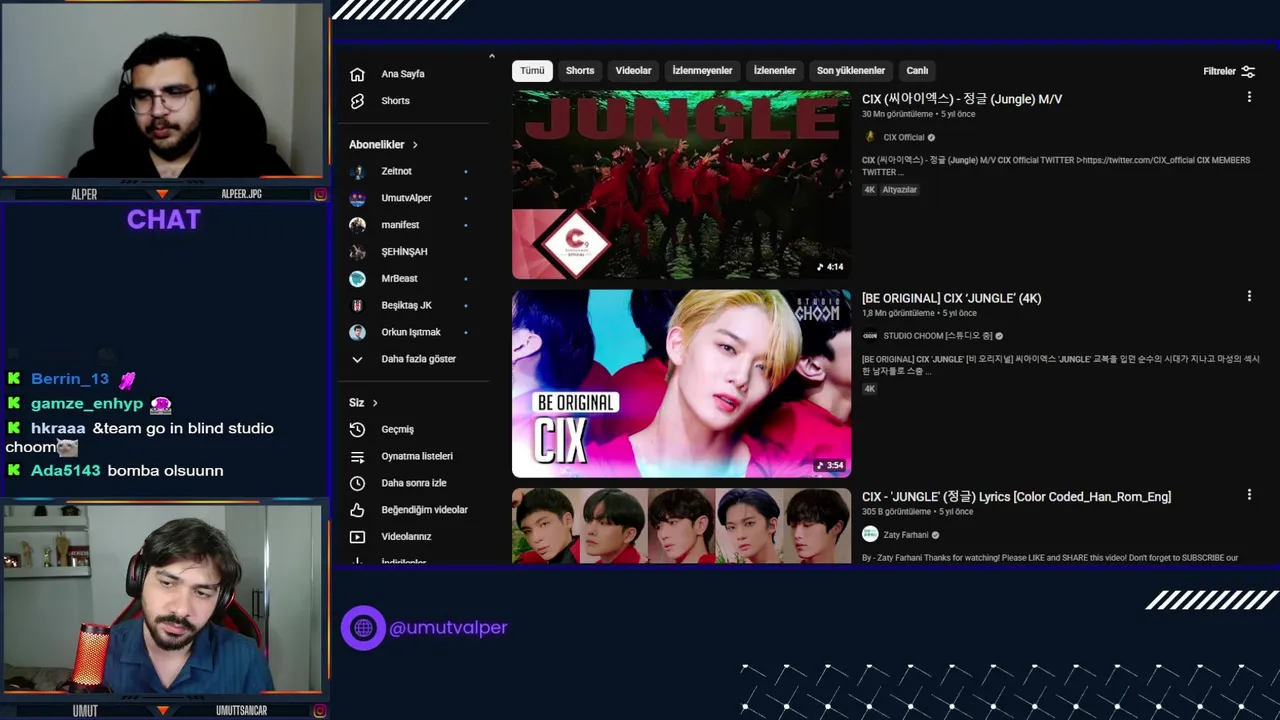The width and height of the screenshot is (1280, 720).
Task: Select the Shorts filter chip
Action: pyautogui.click(x=580, y=71)
